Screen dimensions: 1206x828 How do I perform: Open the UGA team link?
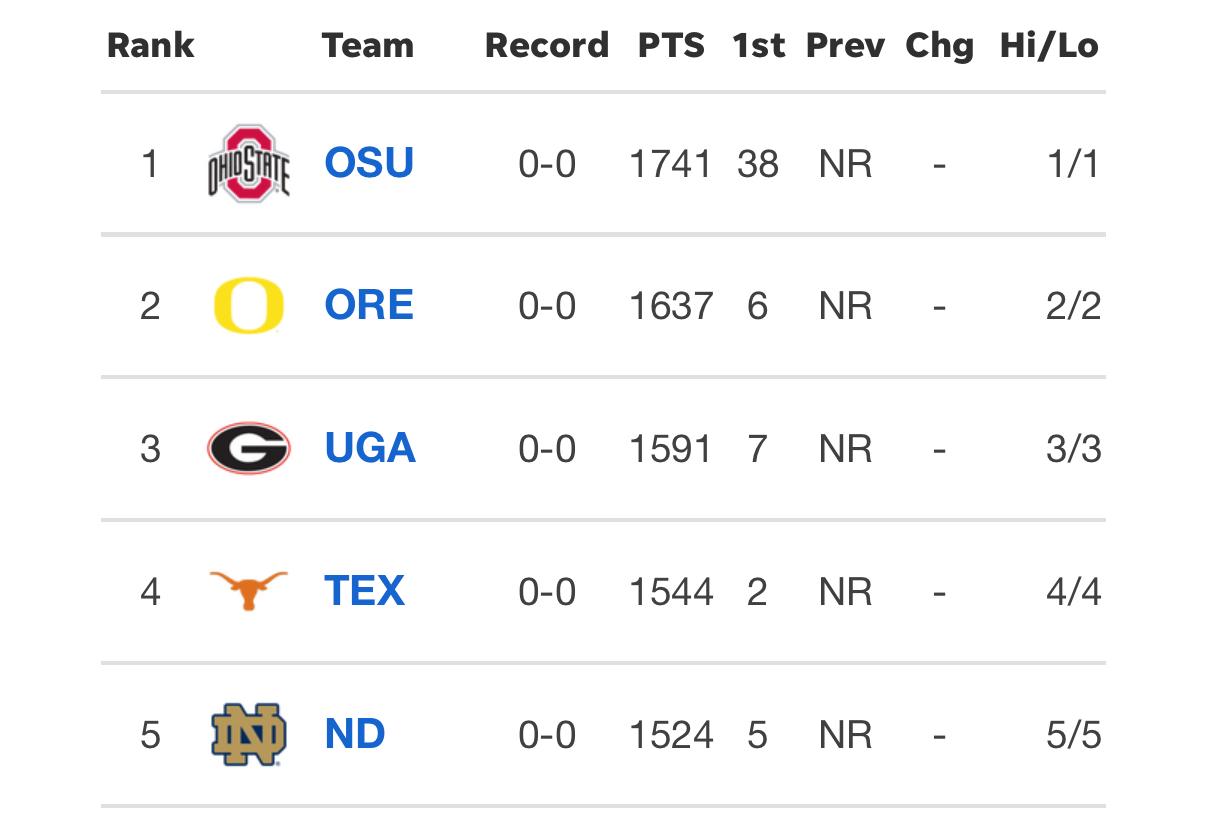[x=370, y=448]
